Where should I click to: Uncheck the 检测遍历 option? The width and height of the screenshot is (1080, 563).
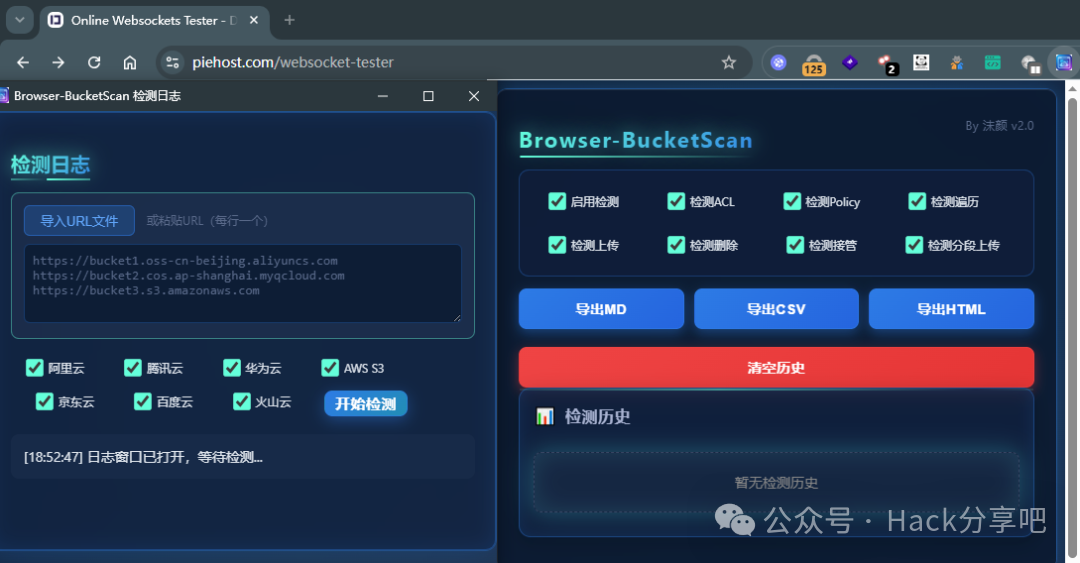(917, 201)
